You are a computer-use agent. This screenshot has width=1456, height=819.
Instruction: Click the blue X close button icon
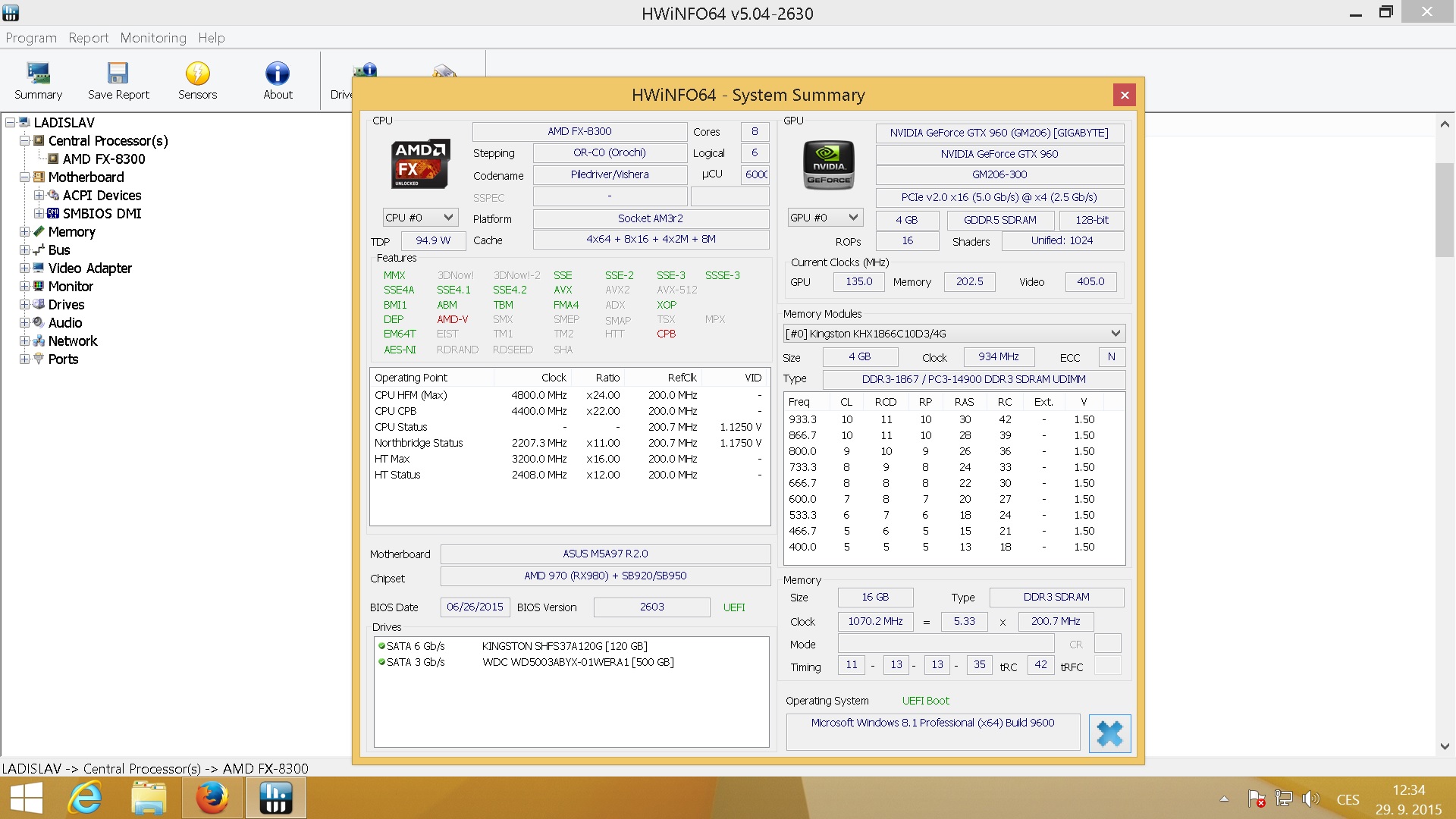pyautogui.click(x=1109, y=733)
